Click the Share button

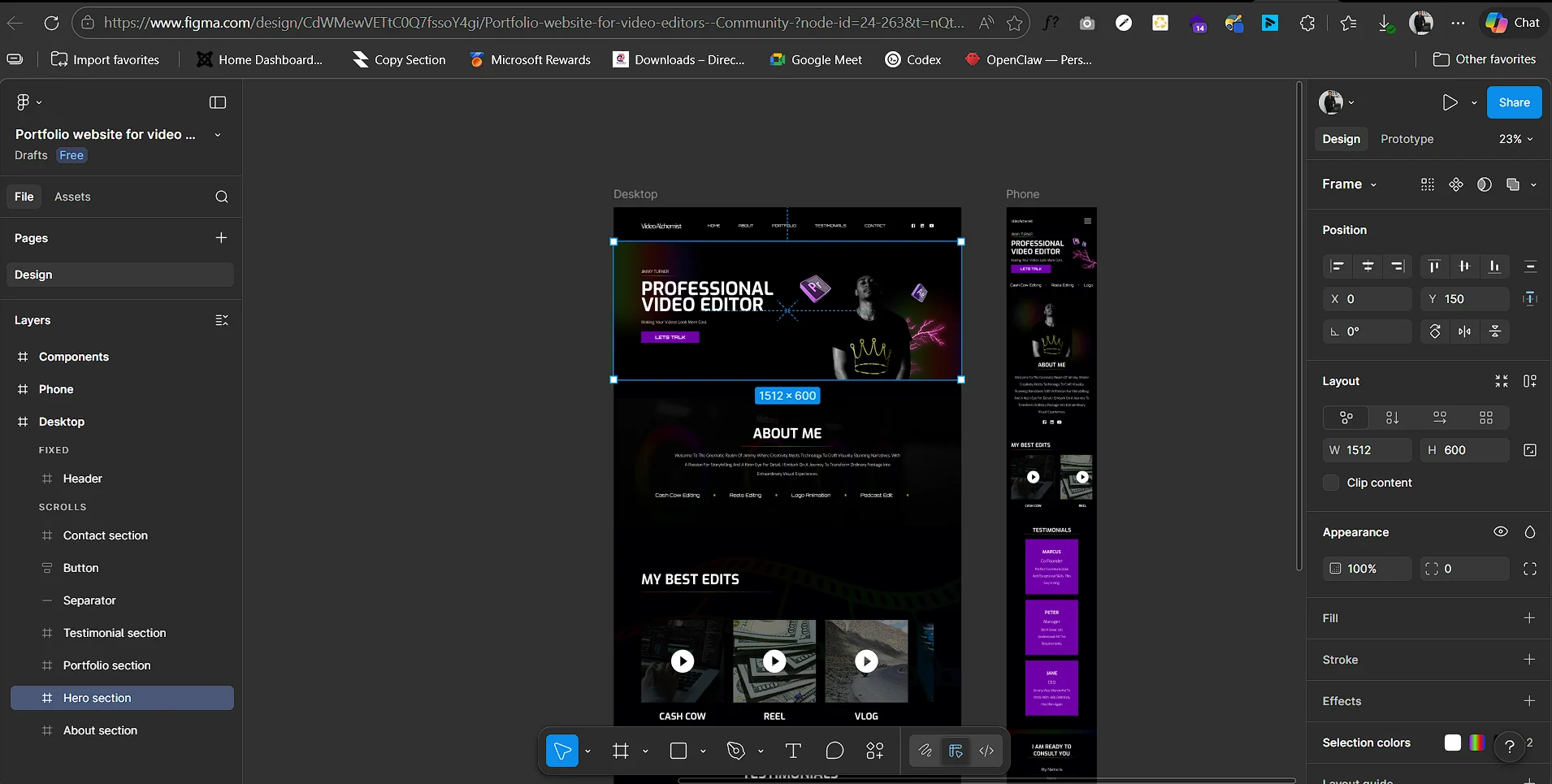pyautogui.click(x=1513, y=102)
